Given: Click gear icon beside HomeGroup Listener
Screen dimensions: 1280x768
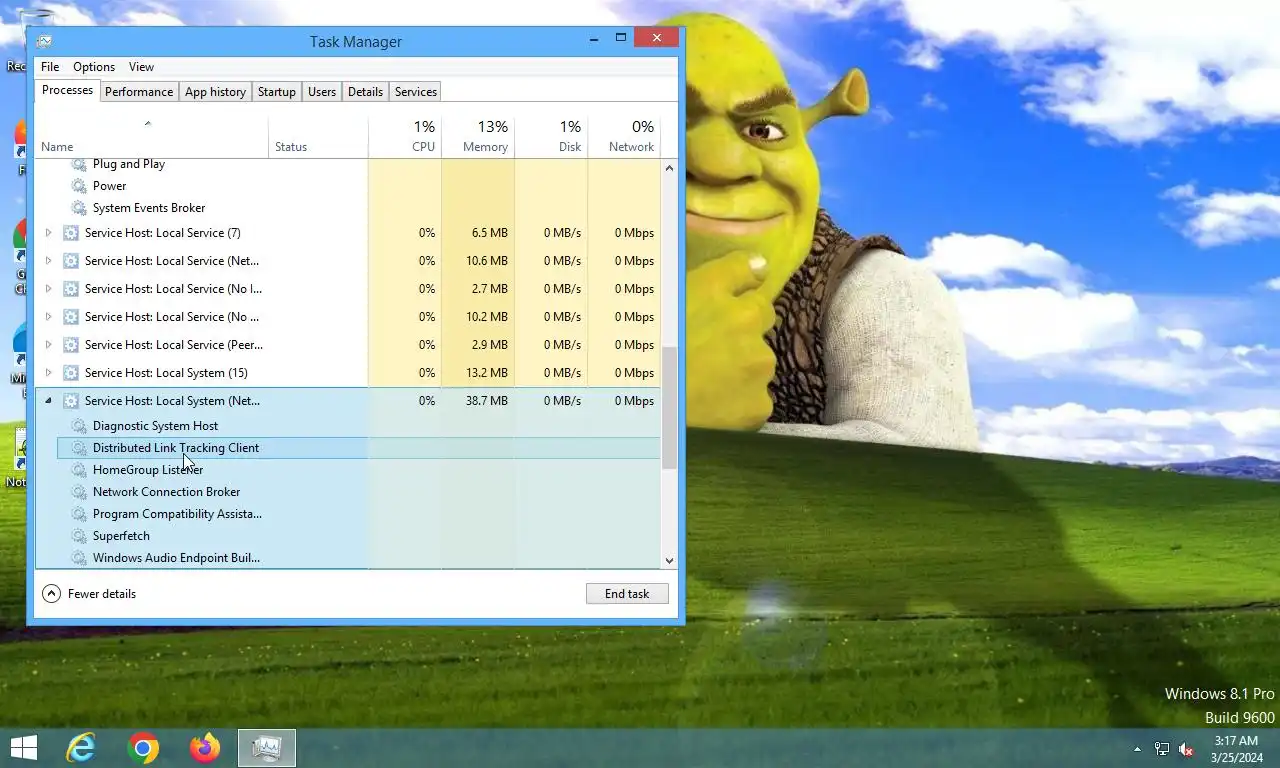Looking at the screenshot, I should coord(79,470).
